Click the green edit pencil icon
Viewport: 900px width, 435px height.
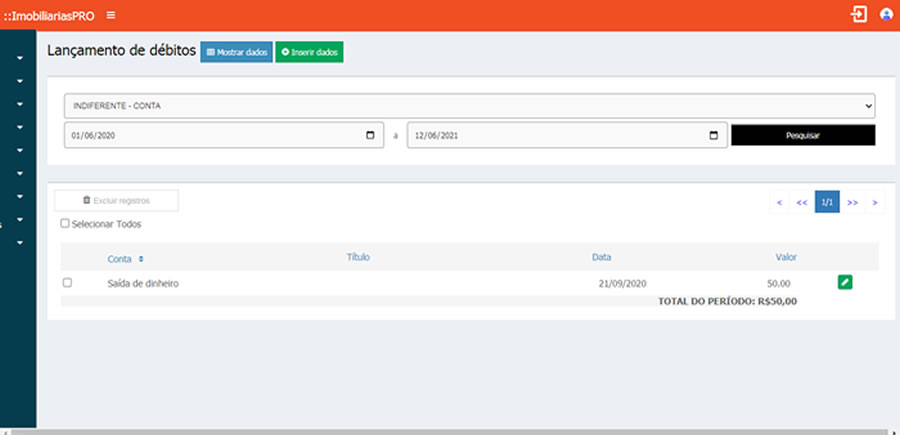845,283
